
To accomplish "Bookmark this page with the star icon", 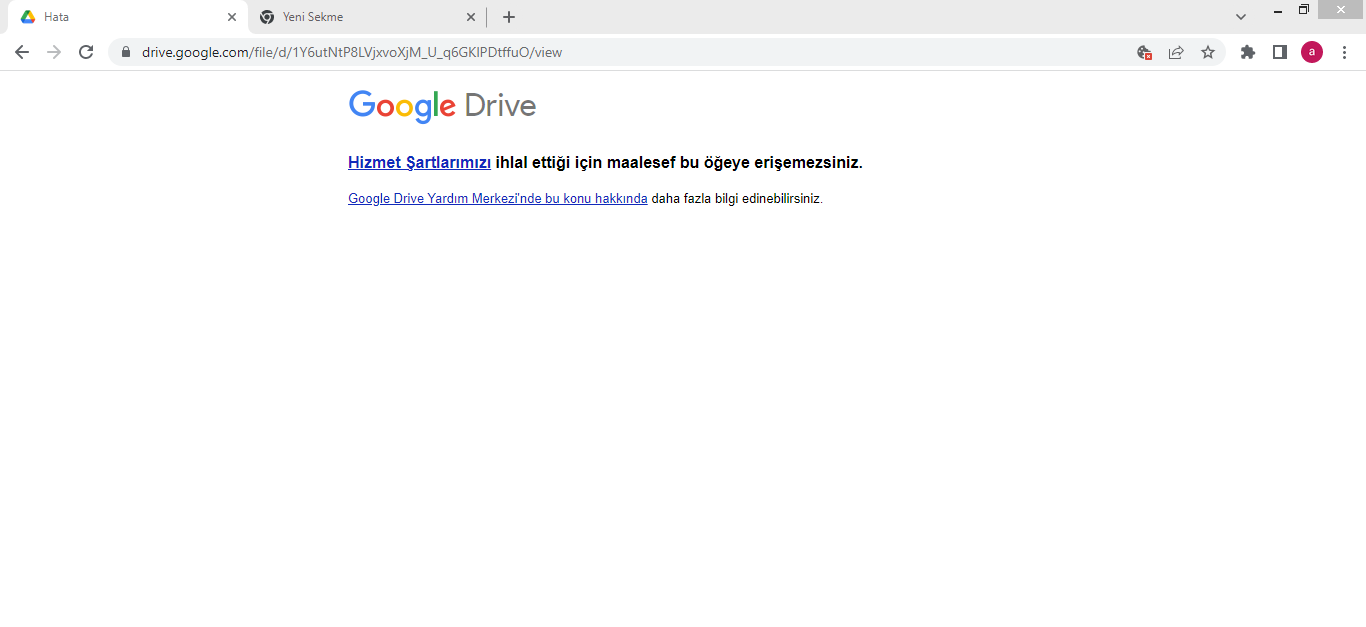I will point(1208,52).
